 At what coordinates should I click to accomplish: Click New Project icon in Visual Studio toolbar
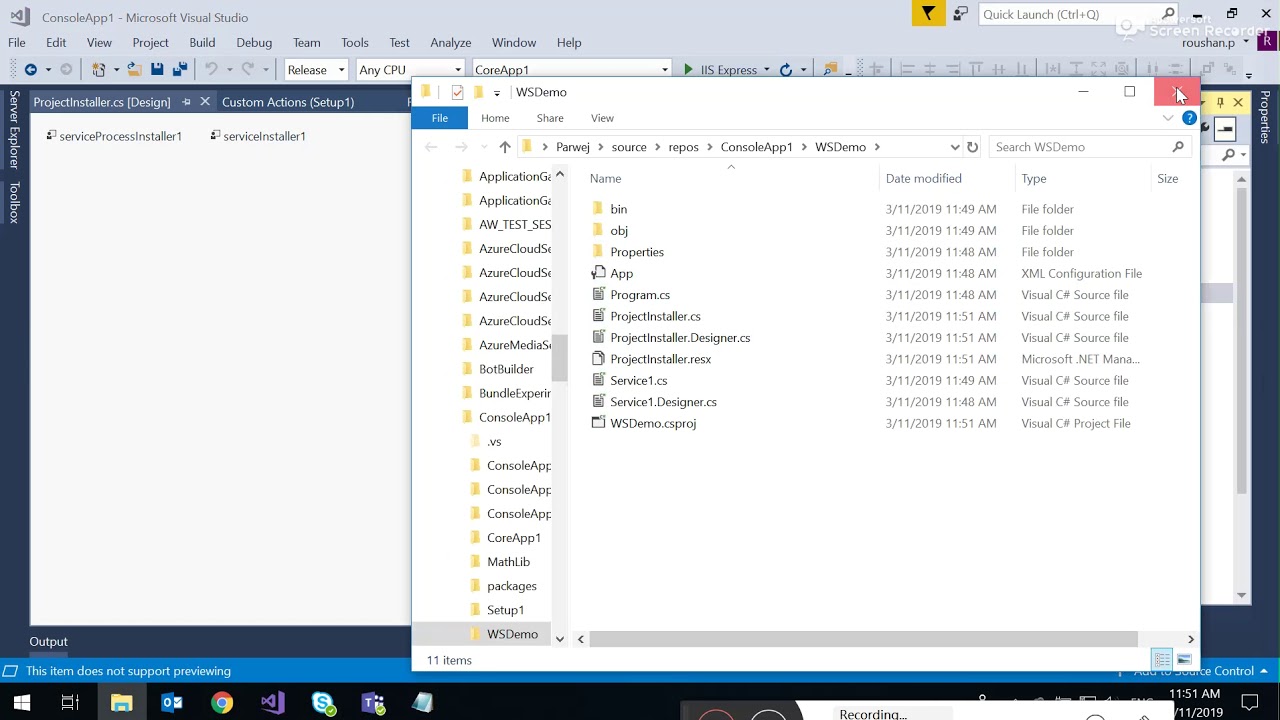[98, 70]
